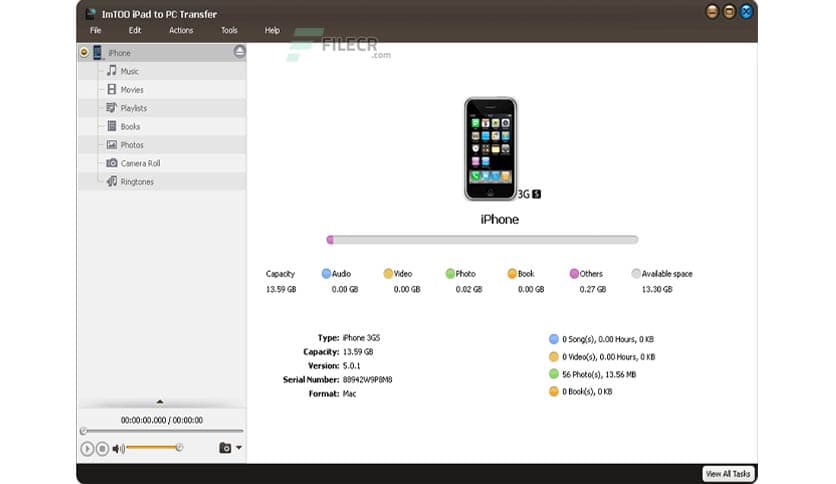Collapse the player panel with up arrow
Viewport: 836px width, 484px height.
tap(160, 401)
